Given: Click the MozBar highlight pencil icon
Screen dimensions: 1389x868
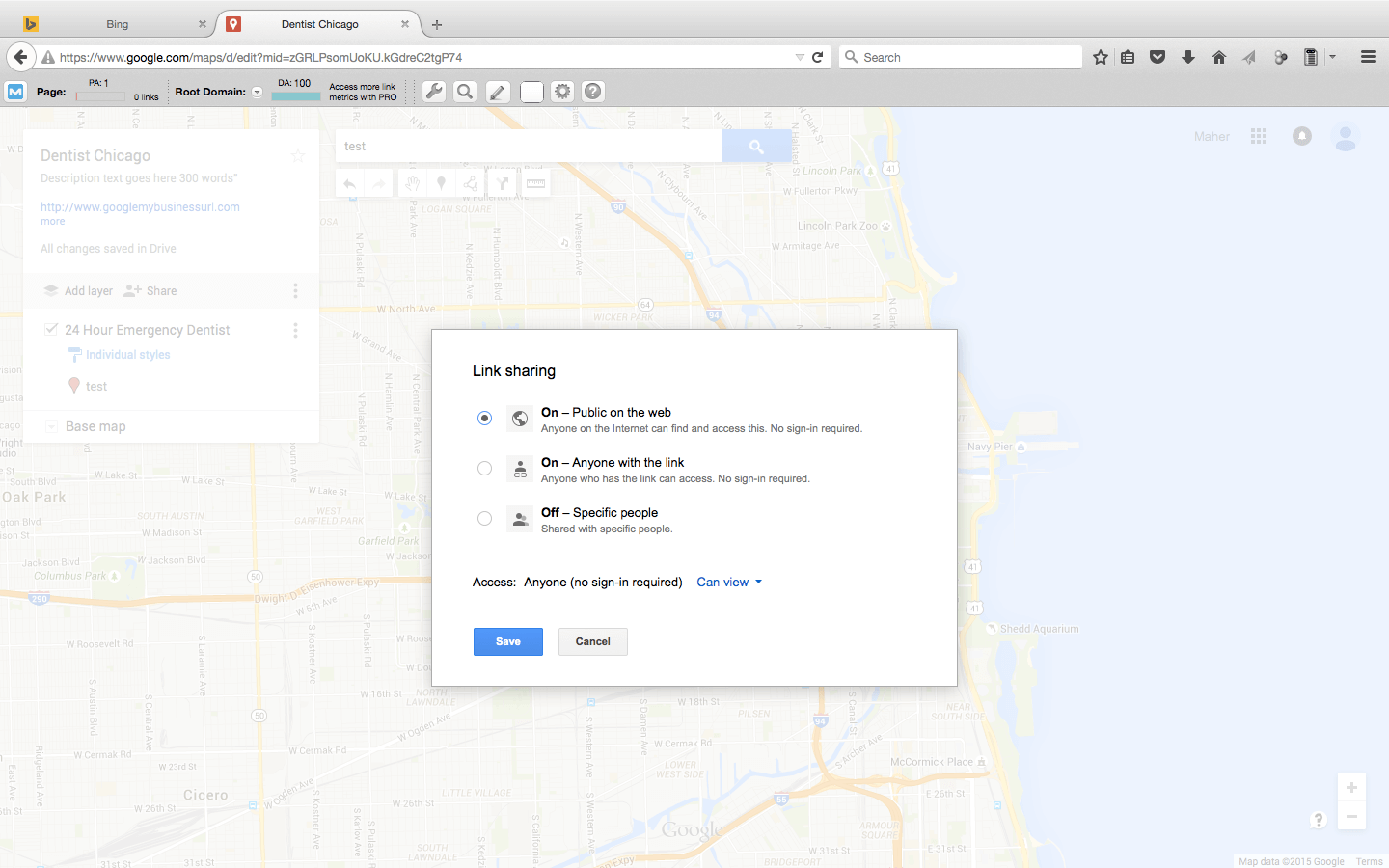Looking at the screenshot, I should [497, 92].
